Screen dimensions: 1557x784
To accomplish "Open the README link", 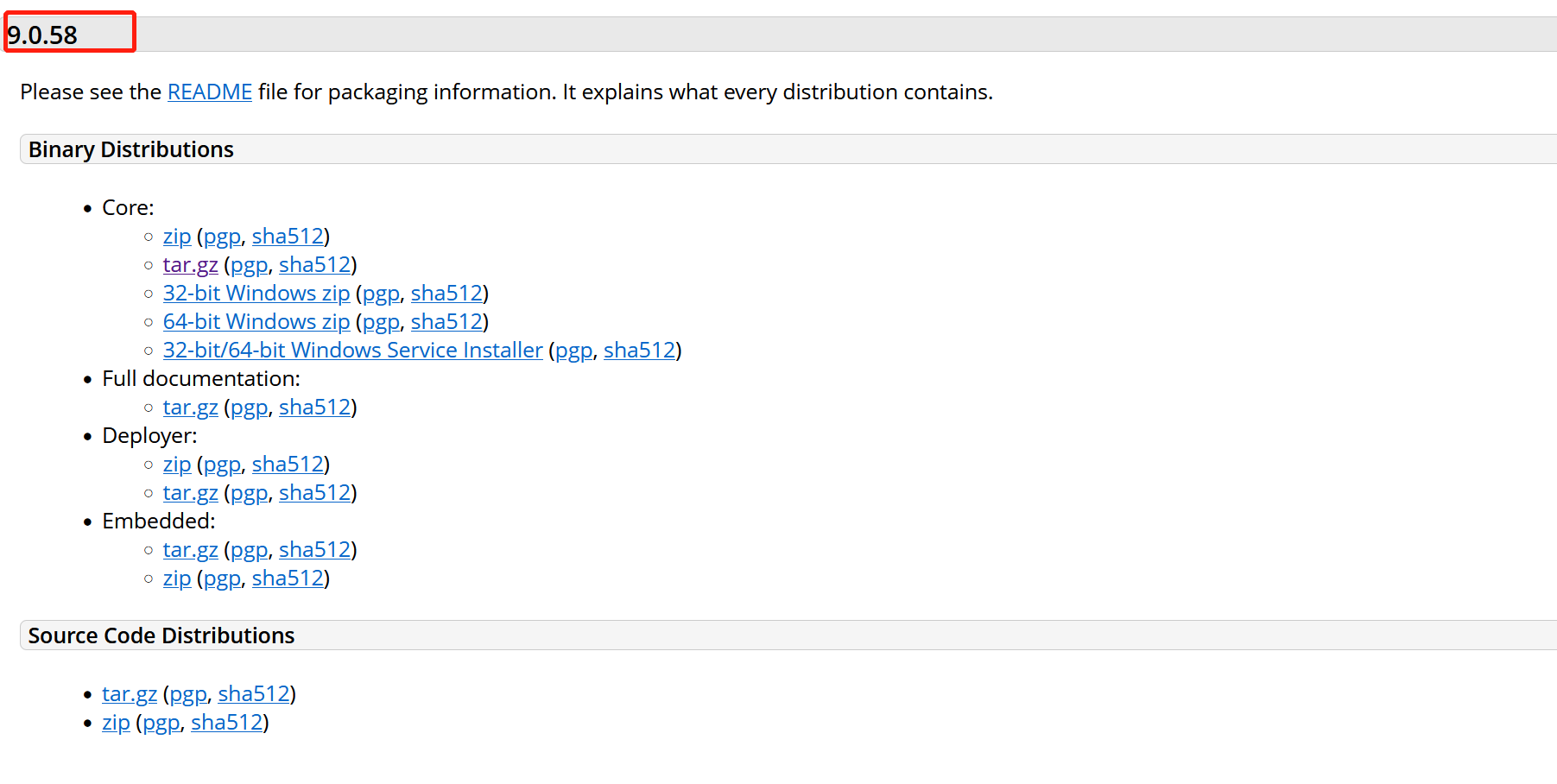I will (x=210, y=92).
